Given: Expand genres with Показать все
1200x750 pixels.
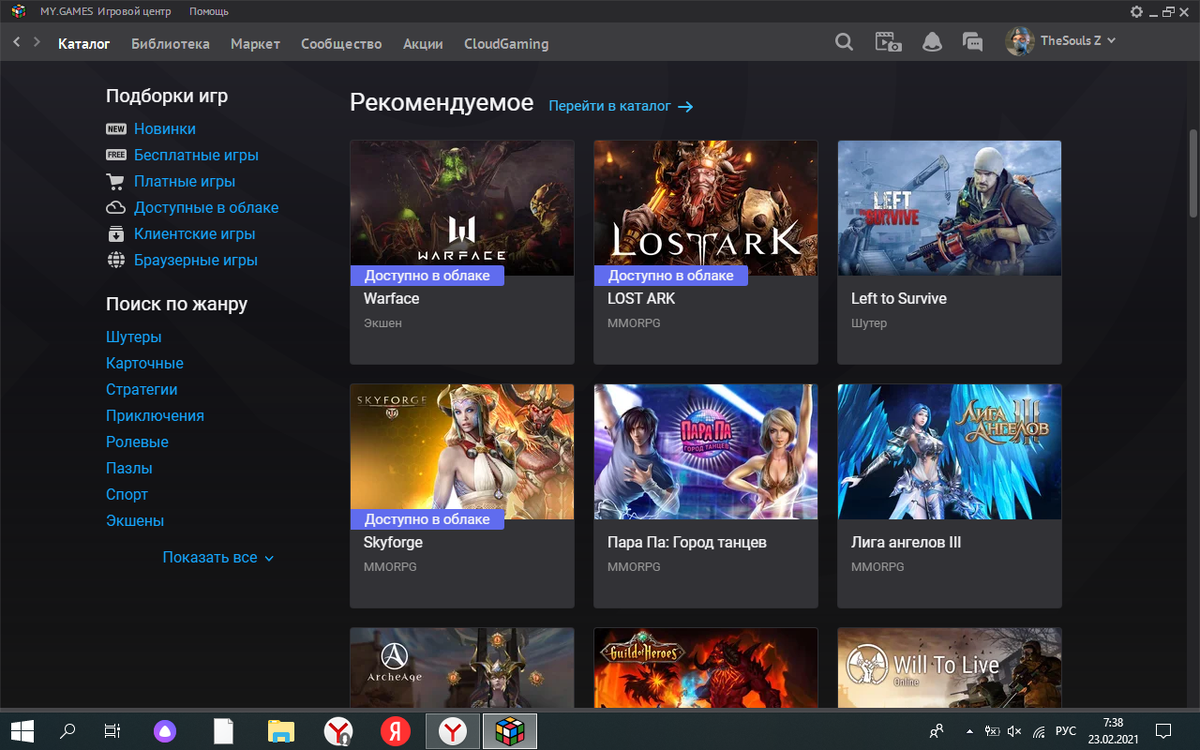Looking at the screenshot, I should [218, 557].
